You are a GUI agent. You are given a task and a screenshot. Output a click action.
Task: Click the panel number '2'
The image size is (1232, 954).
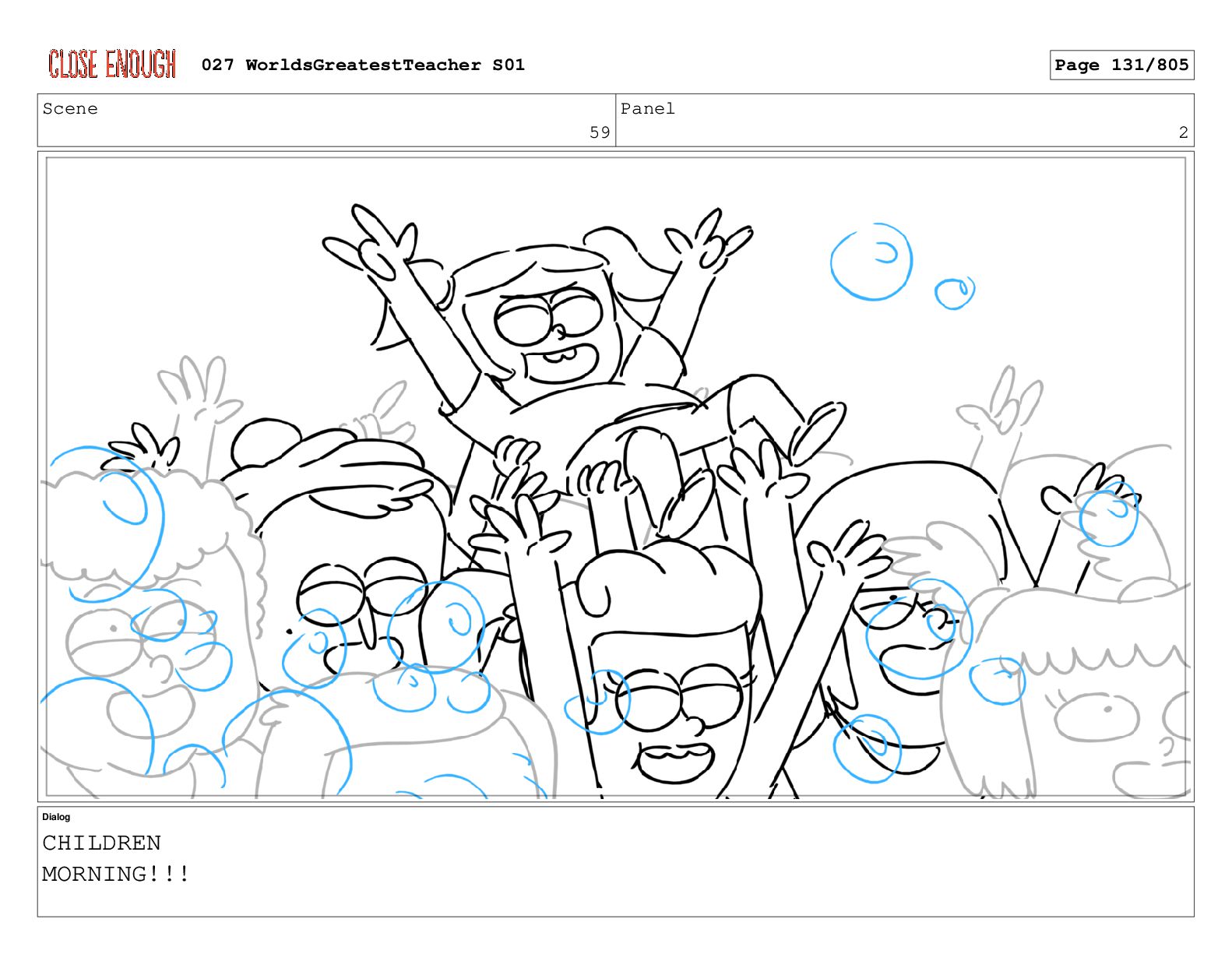(x=1183, y=132)
